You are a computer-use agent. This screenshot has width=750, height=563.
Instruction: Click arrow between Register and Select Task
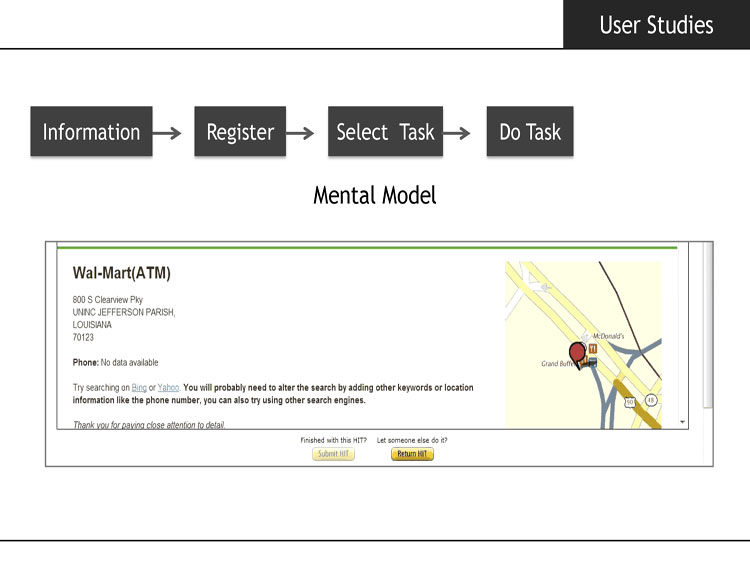tap(302, 133)
